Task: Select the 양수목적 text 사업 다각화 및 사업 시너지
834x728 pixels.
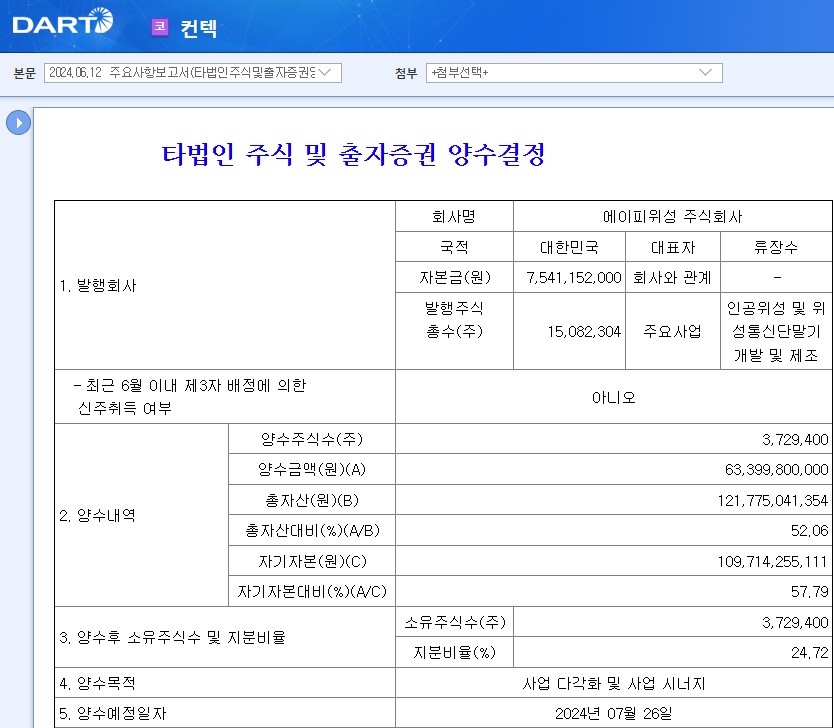Action: pyautogui.click(x=613, y=684)
